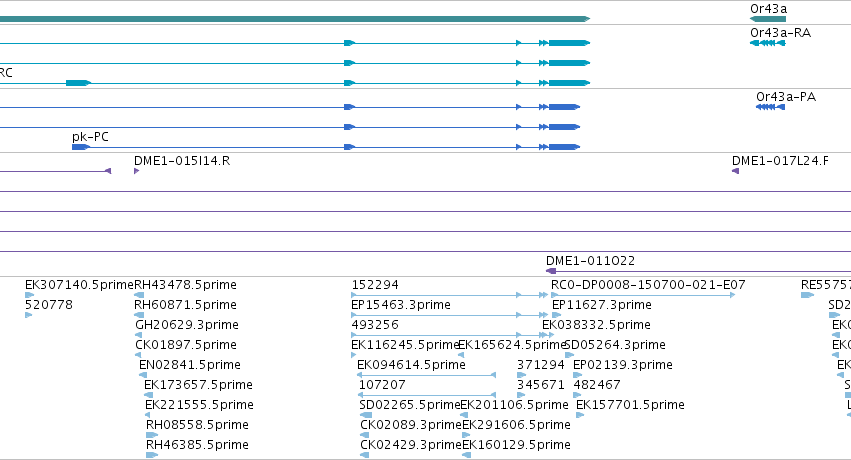
Task: Click the DME1-015I14.R arrow marker
Action: coord(136,171)
